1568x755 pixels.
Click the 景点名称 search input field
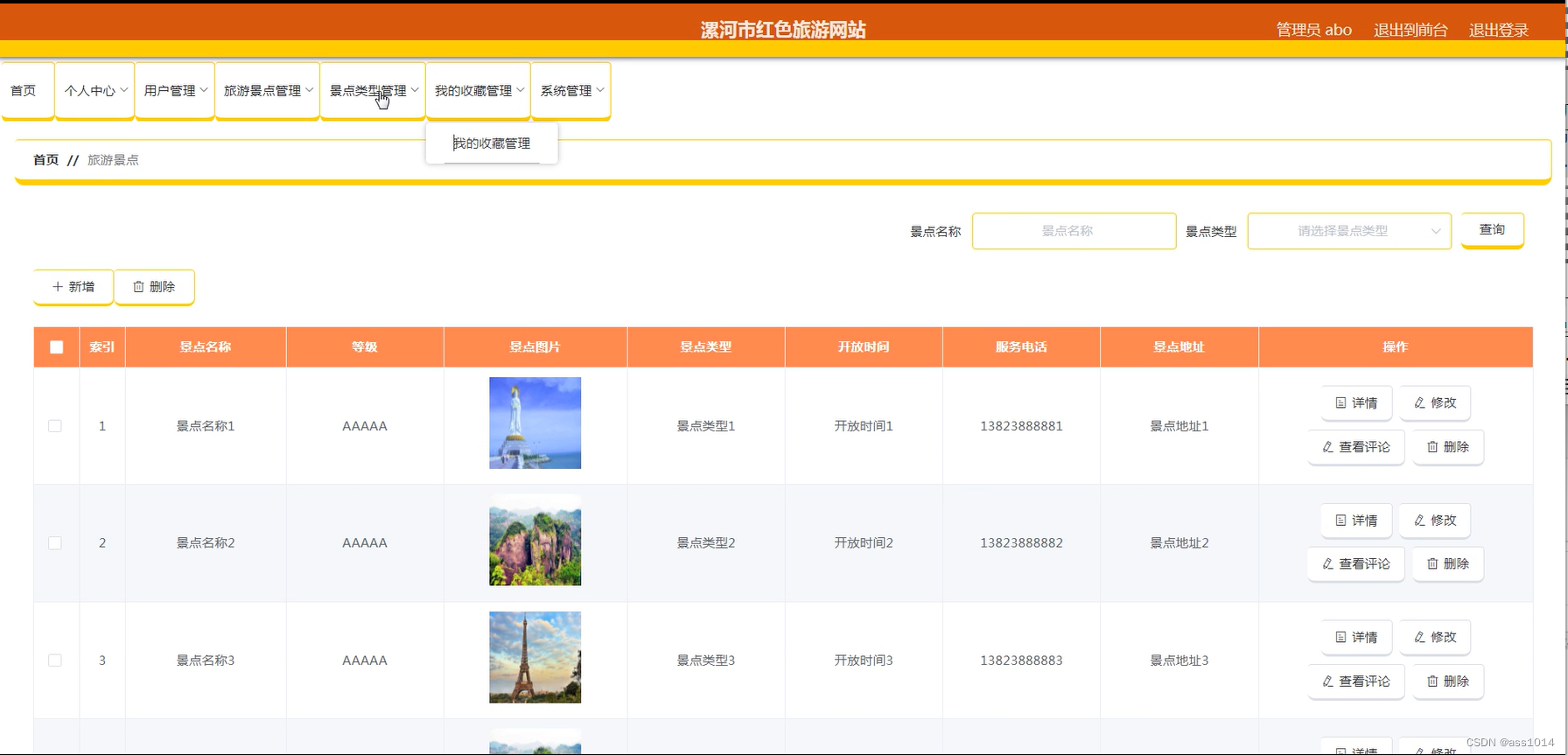pyautogui.click(x=1074, y=231)
